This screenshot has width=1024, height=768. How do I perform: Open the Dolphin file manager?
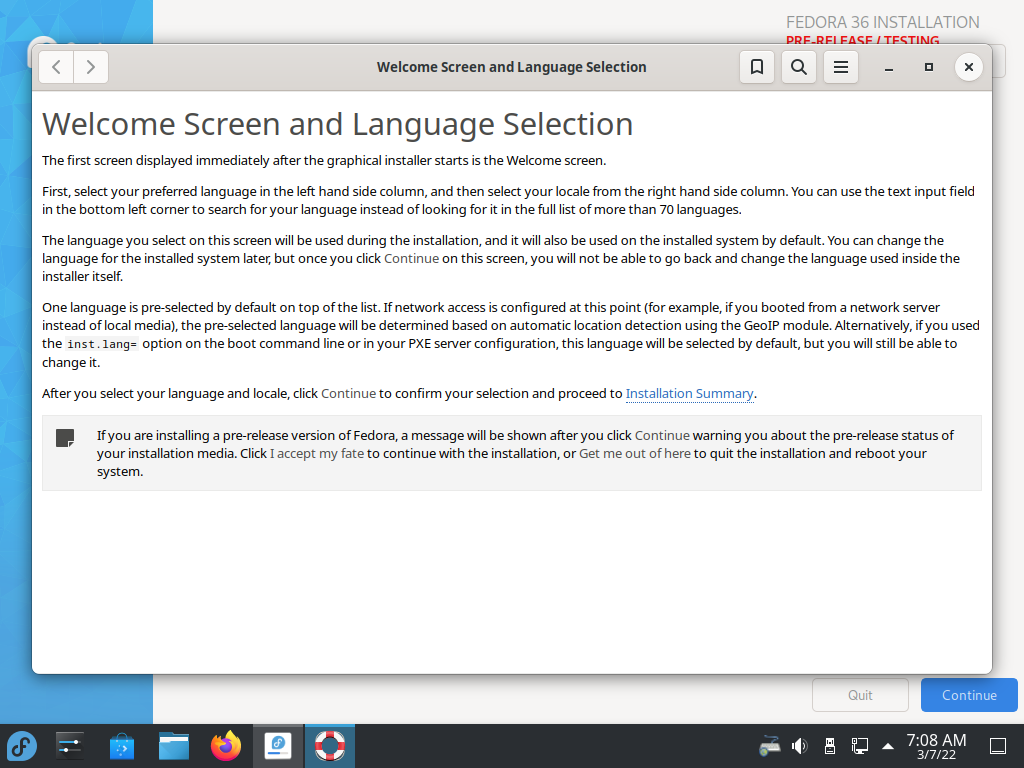click(x=174, y=746)
